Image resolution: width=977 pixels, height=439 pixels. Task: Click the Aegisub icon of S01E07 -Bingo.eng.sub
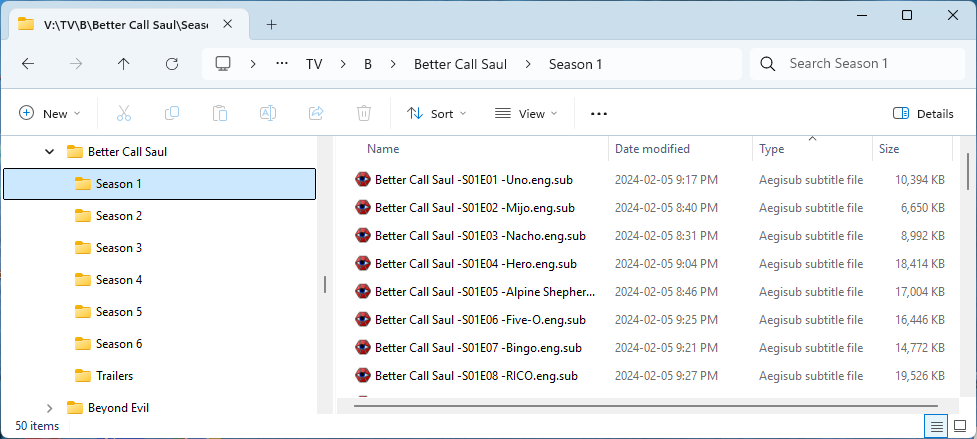click(363, 348)
